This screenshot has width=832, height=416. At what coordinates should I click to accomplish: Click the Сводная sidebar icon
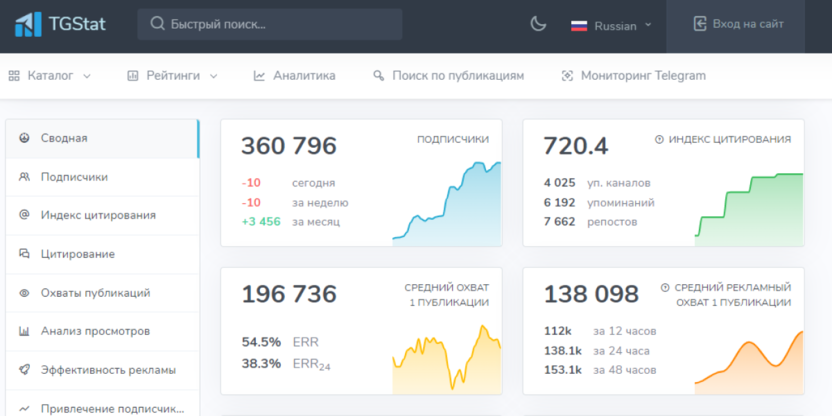tap(24, 138)
